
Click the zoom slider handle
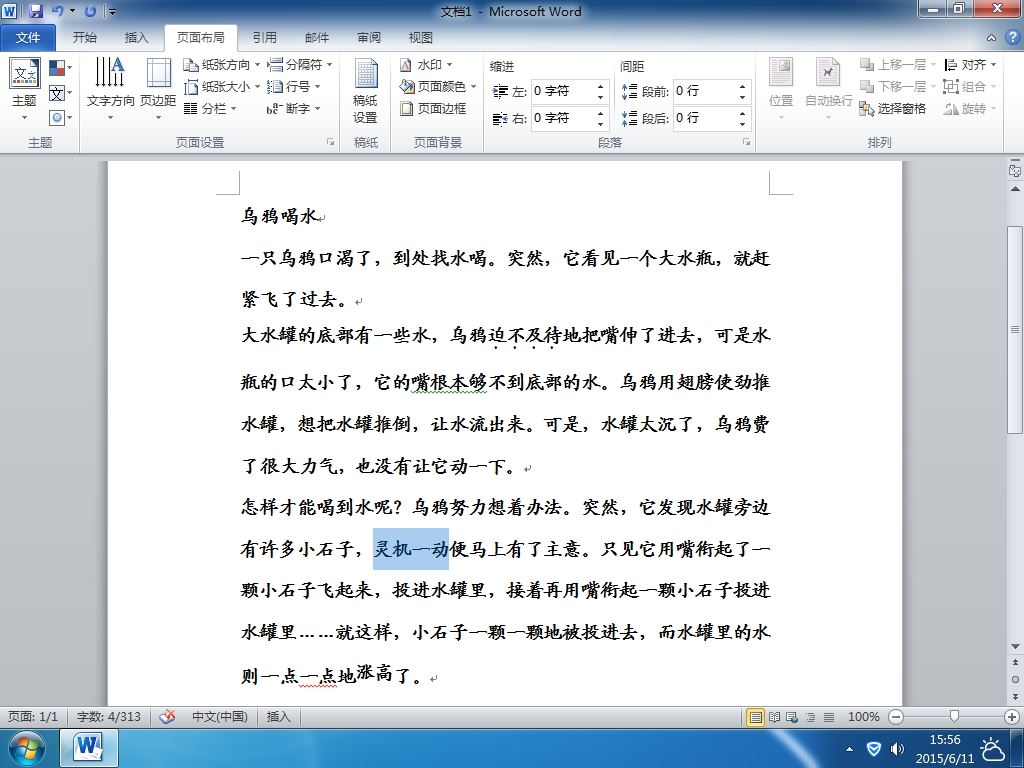tap(954, 717)
